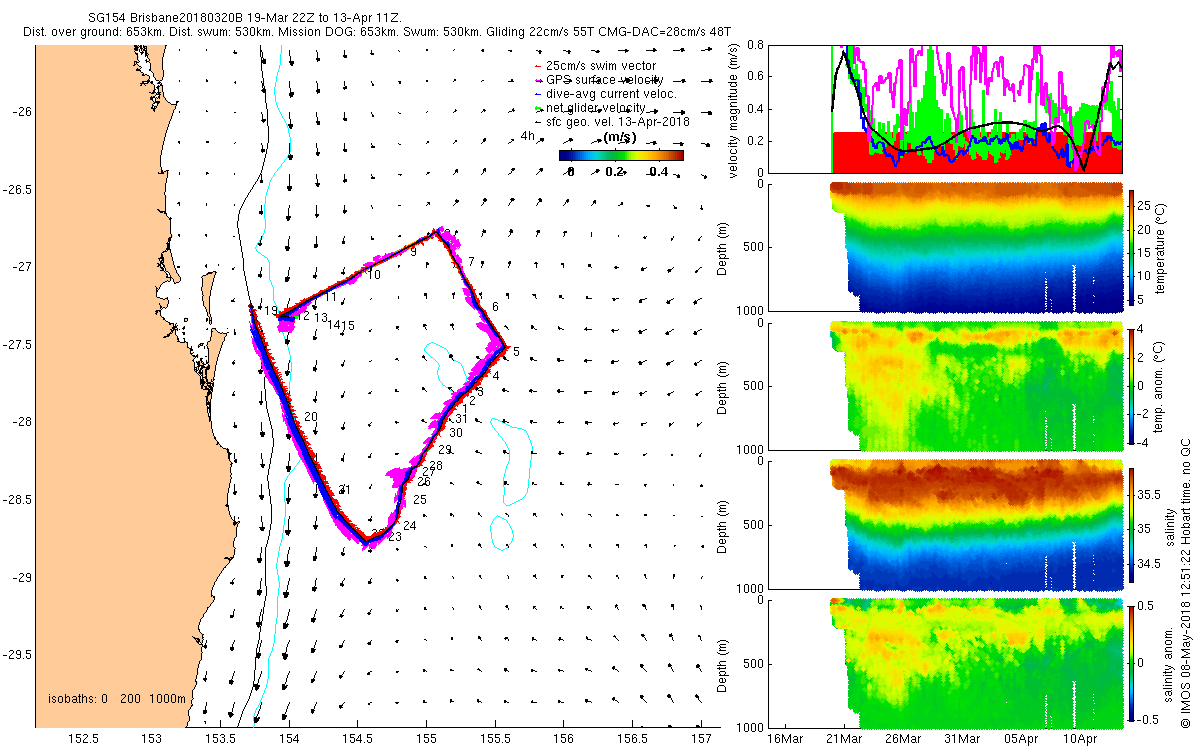Click the 31Mar date tick label
This screenshot has width=1200, height=750.
[962, 740]
